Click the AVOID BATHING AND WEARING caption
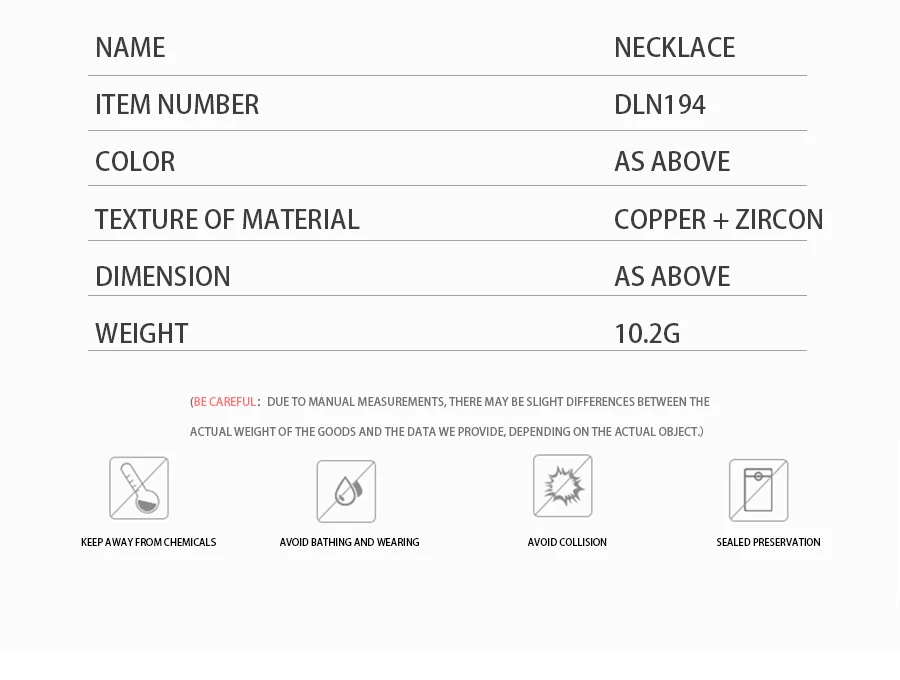Image resolution: width=900 pixels, height=680 pixels. tap(350, 542)
